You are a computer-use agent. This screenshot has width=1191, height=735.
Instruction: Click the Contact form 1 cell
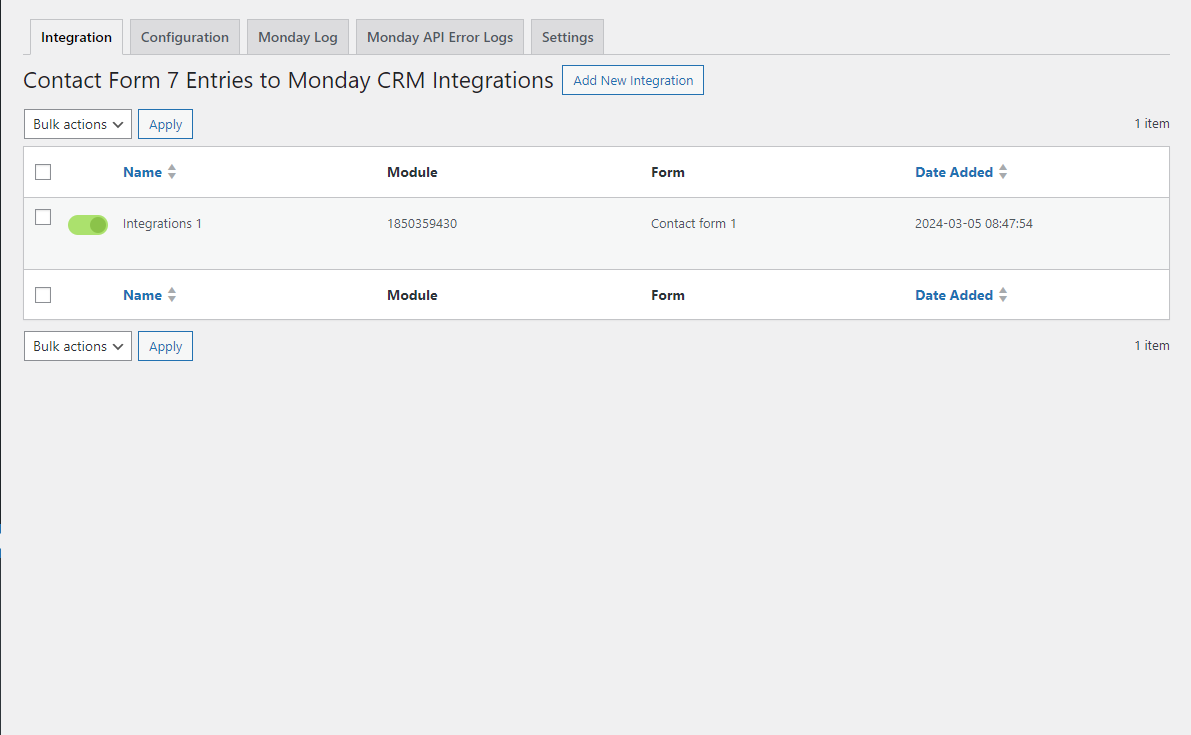click(693, 224)
